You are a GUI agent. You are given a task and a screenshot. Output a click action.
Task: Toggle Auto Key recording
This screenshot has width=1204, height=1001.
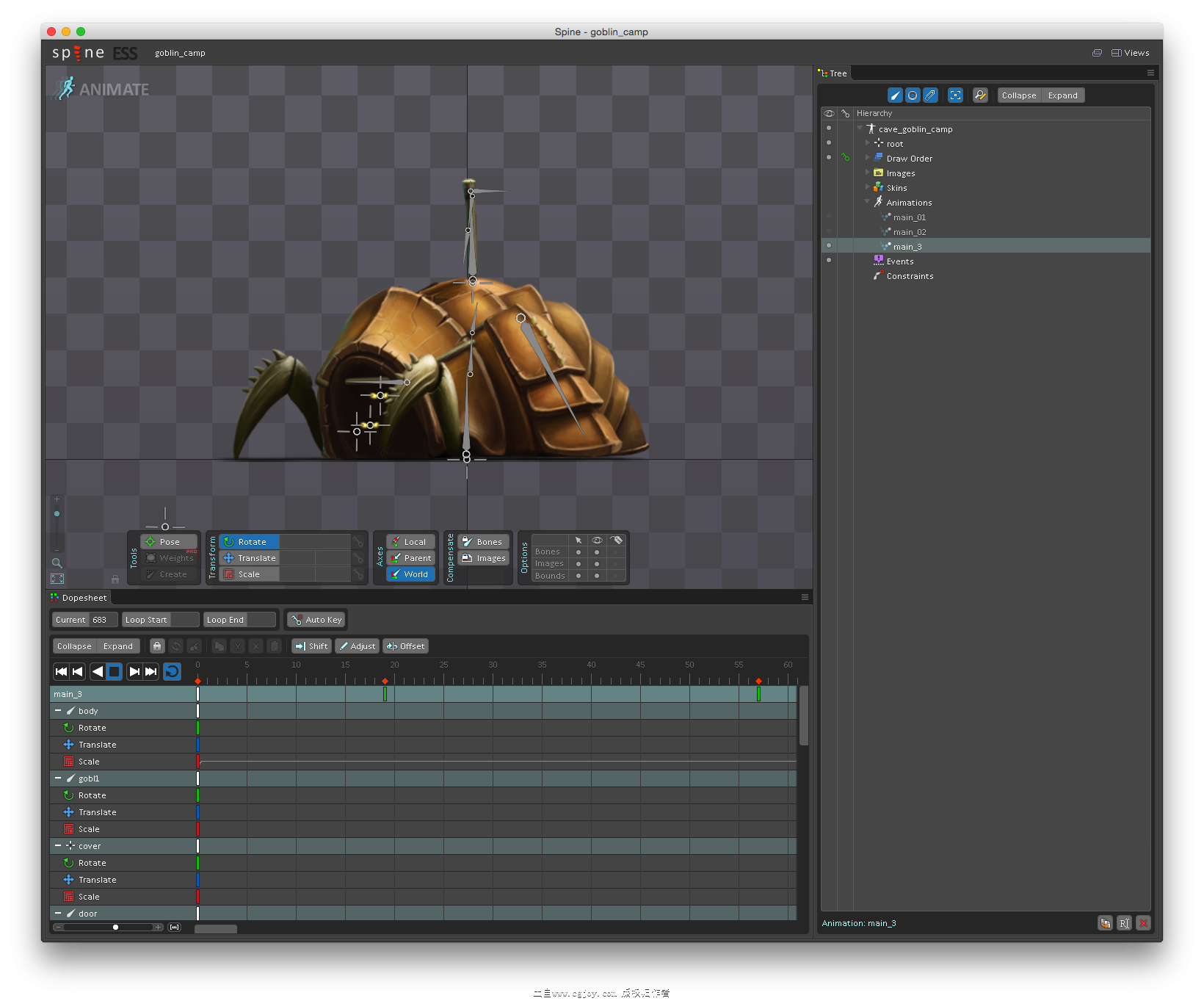[316, 620]
